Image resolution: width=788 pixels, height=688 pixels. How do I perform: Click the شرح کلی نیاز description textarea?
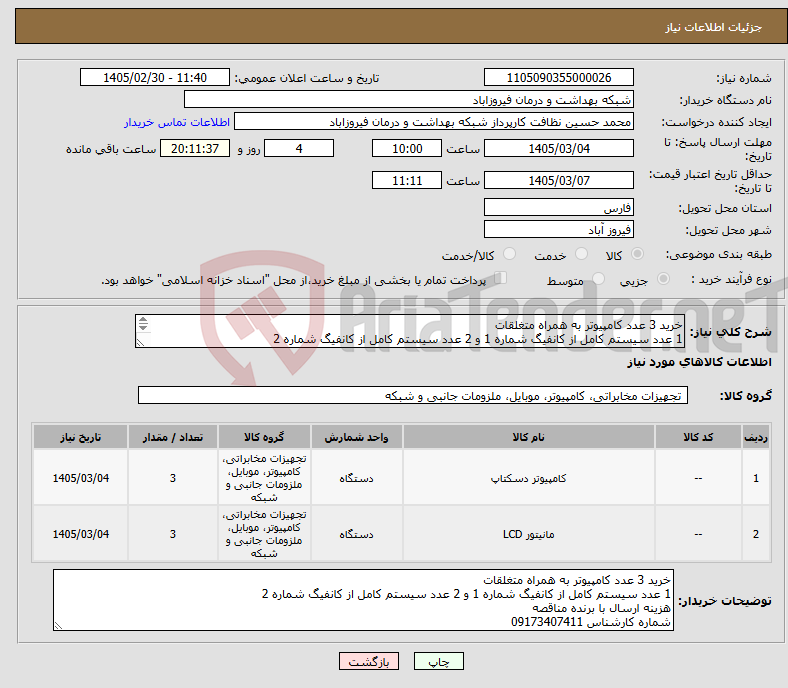[x=410, y=331]
